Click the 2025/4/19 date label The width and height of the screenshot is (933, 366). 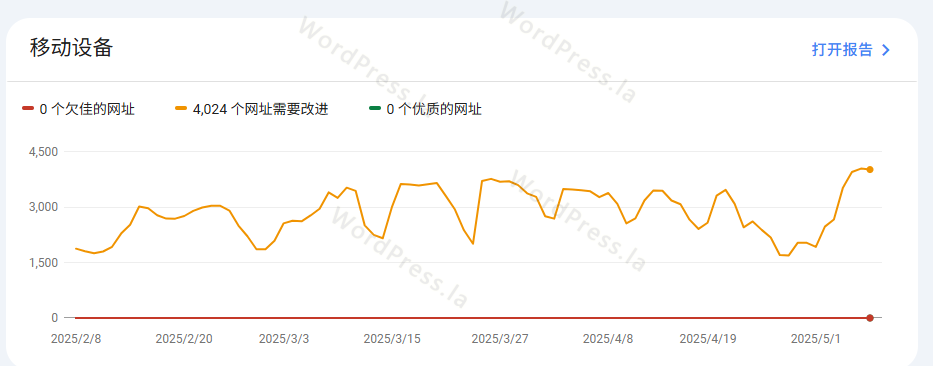click(x=708, y=339)
